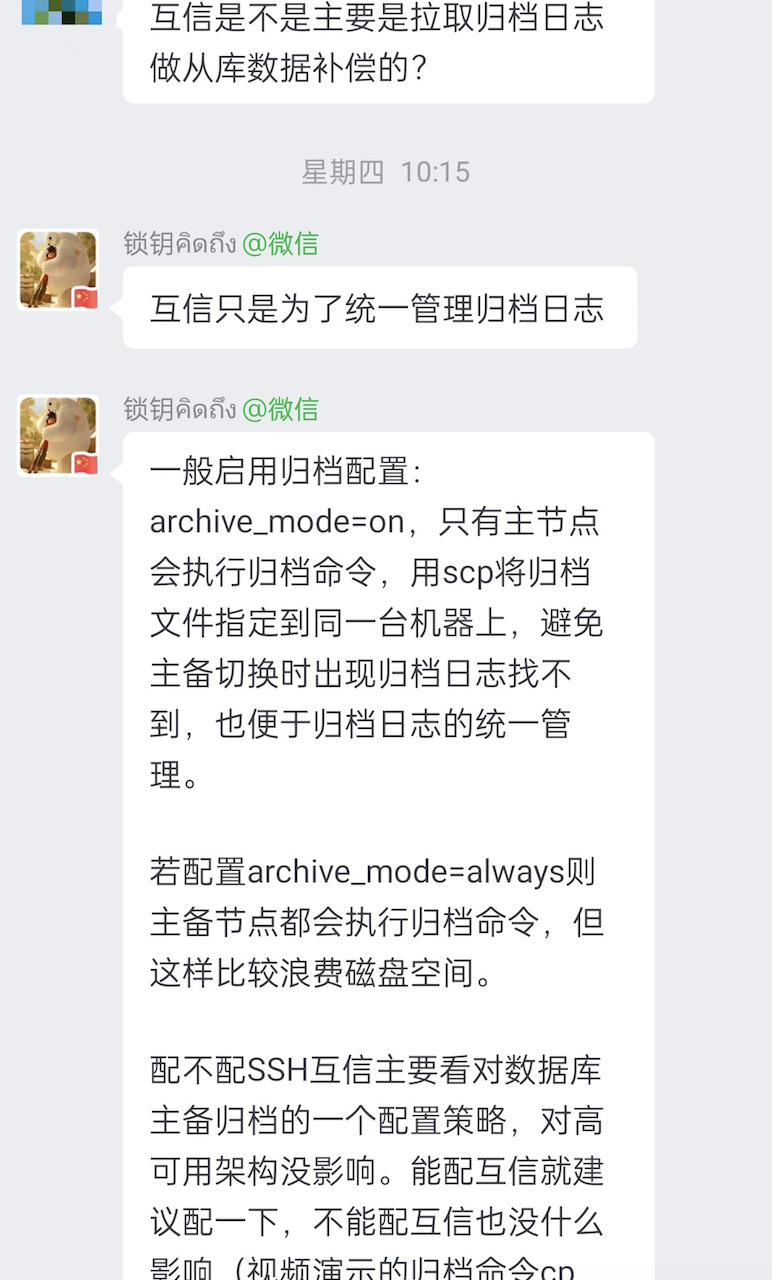Select the 互信只是为了统一管理归档日志 message bubble
Viewport: 772px width, 1280px height.
coord(380,307)
